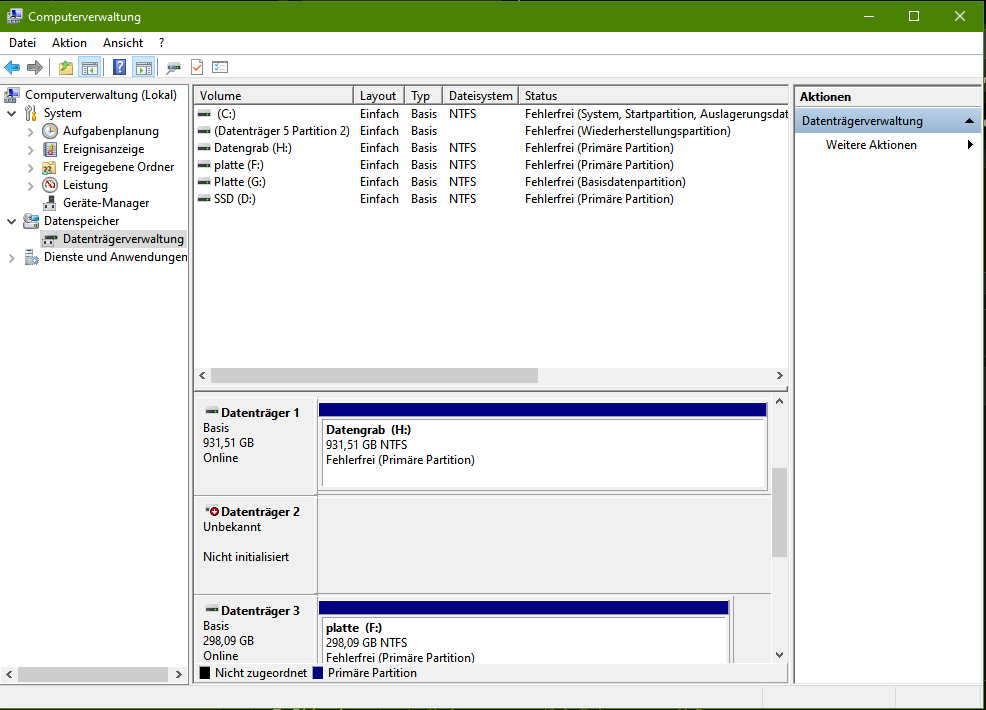Open the ? help menu
This screenshot has width=986, height=710.
(162, 43)
